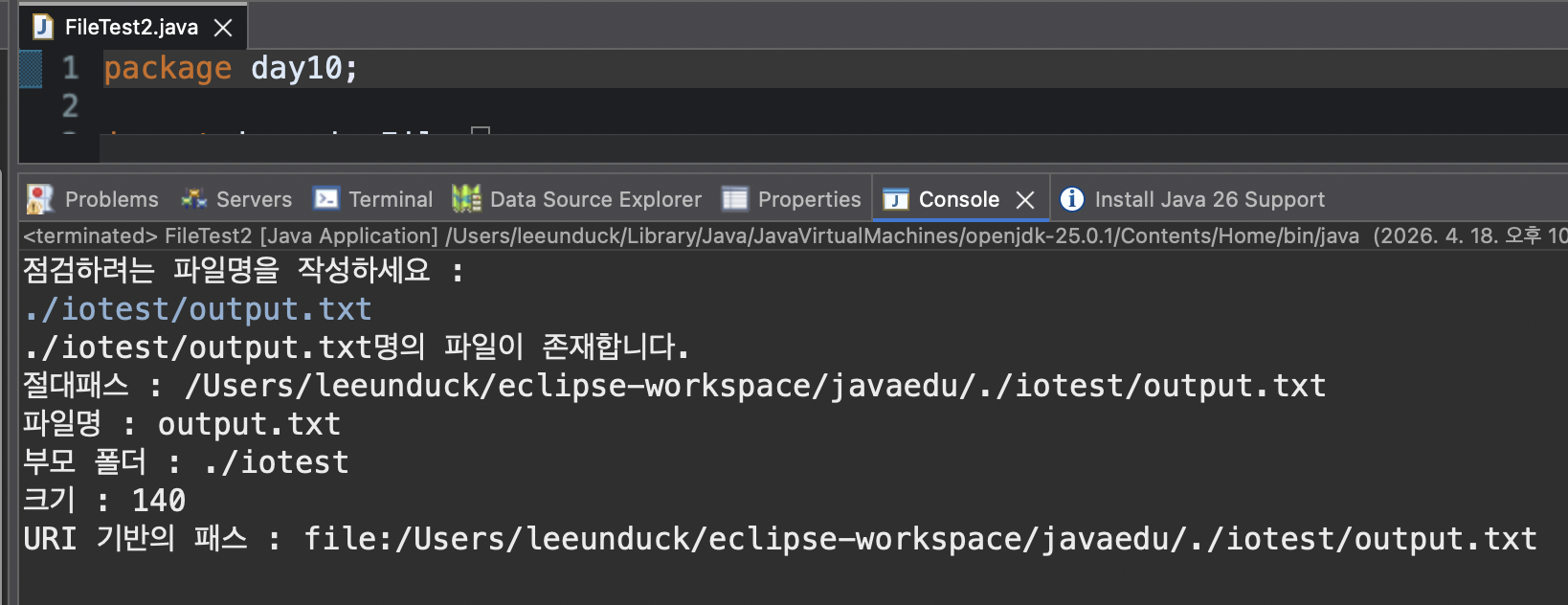This screenshot has height=605, width=1568.
Task: Click the 'URI 기반의 패스' console output line
Action: point(780,538)
